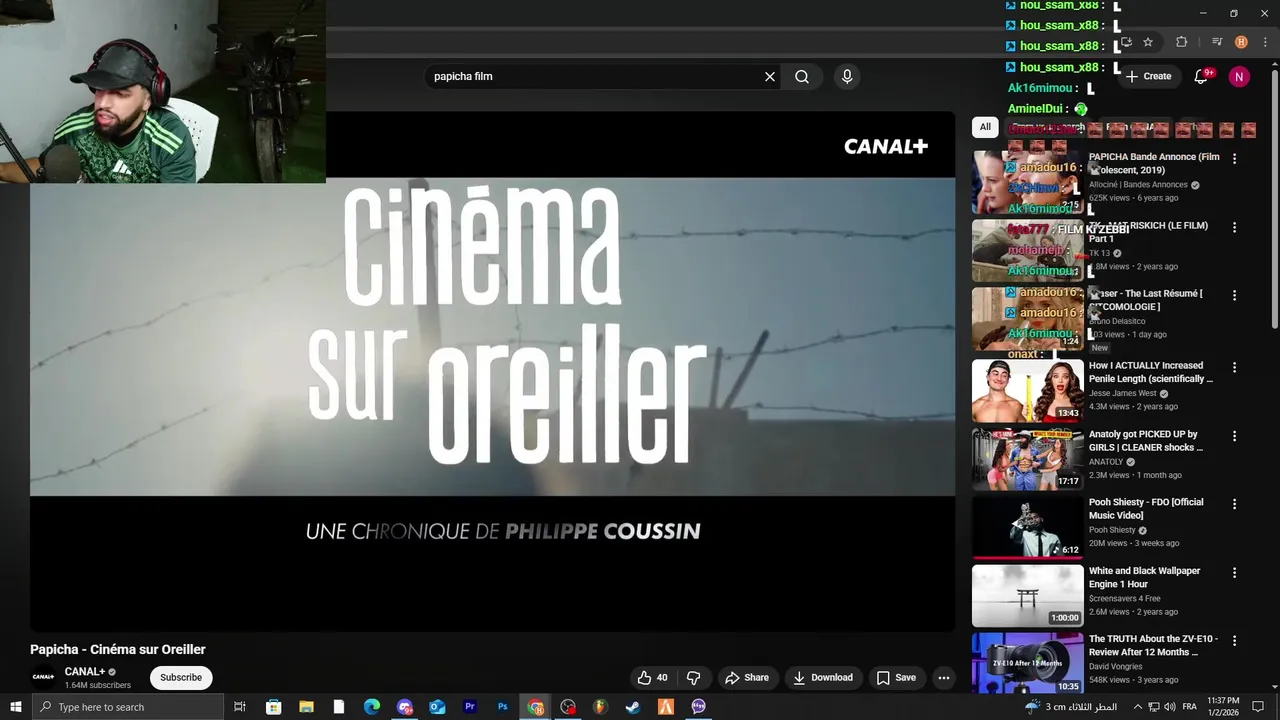
Task: Open Anatoly 17:17 video thumbnail
Action: [x=1027, y=459]
